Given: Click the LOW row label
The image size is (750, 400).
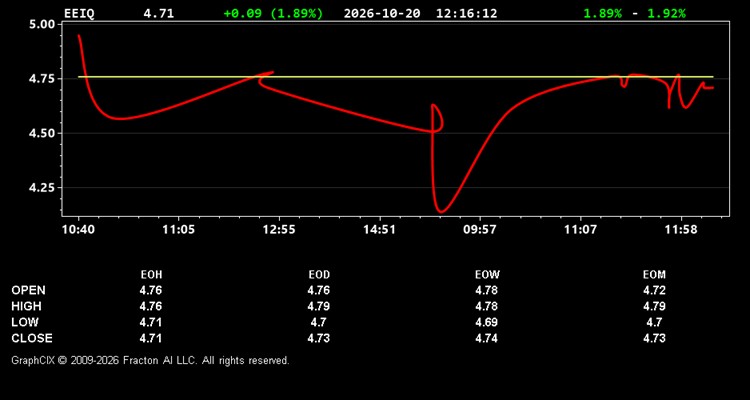Looking at the screenshot, I should (x=25, y=322).
